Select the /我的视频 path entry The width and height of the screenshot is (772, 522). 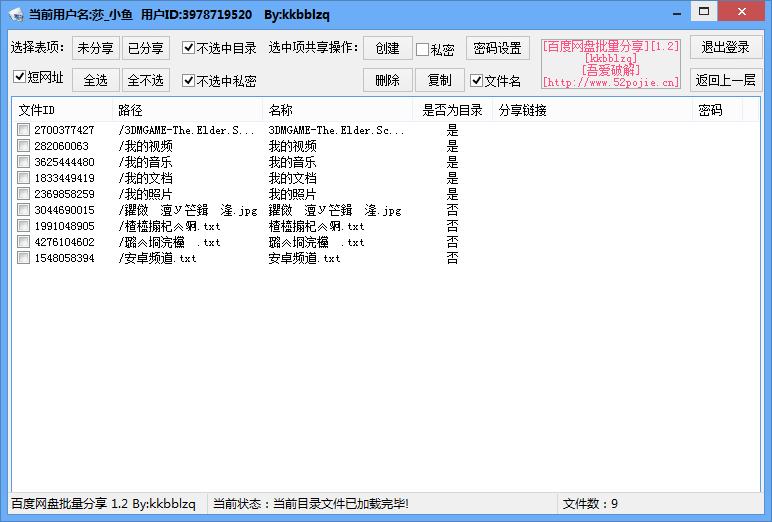[x=145, y=146]
